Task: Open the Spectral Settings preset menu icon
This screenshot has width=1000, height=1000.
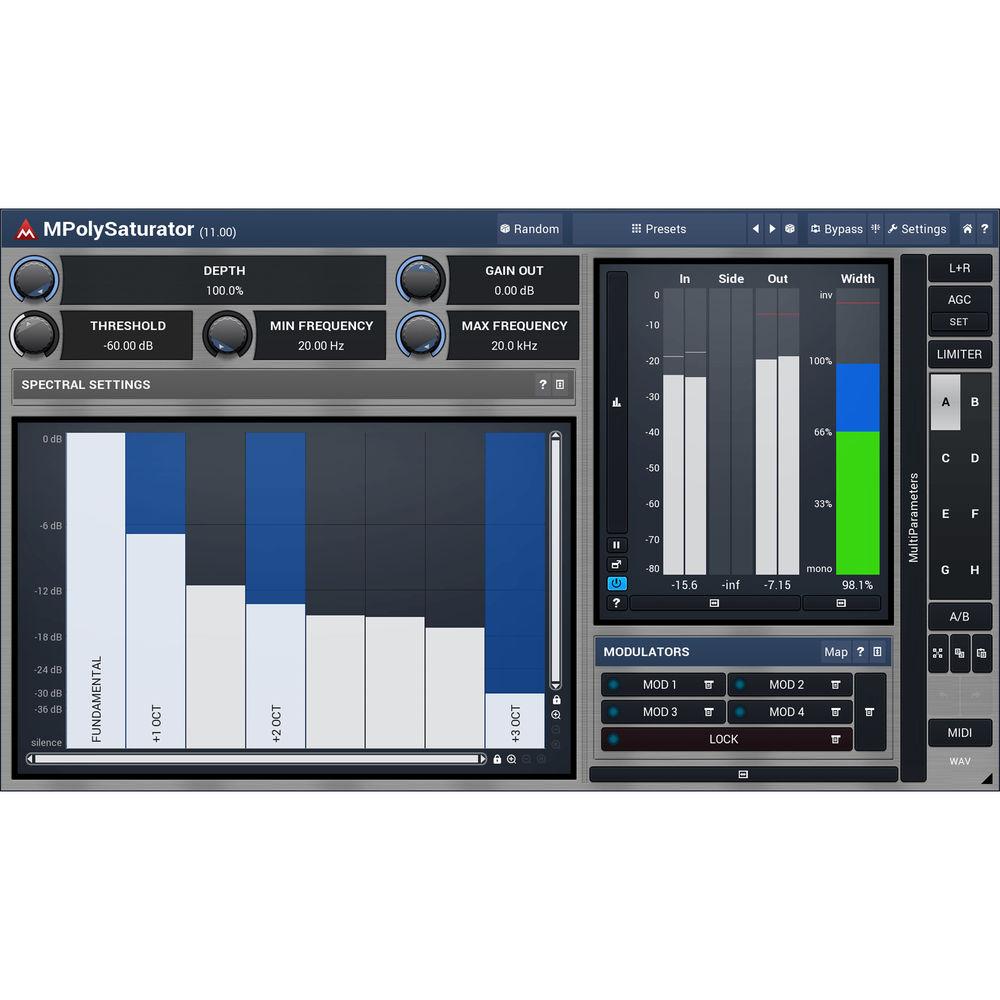Action: coord(560,385)
